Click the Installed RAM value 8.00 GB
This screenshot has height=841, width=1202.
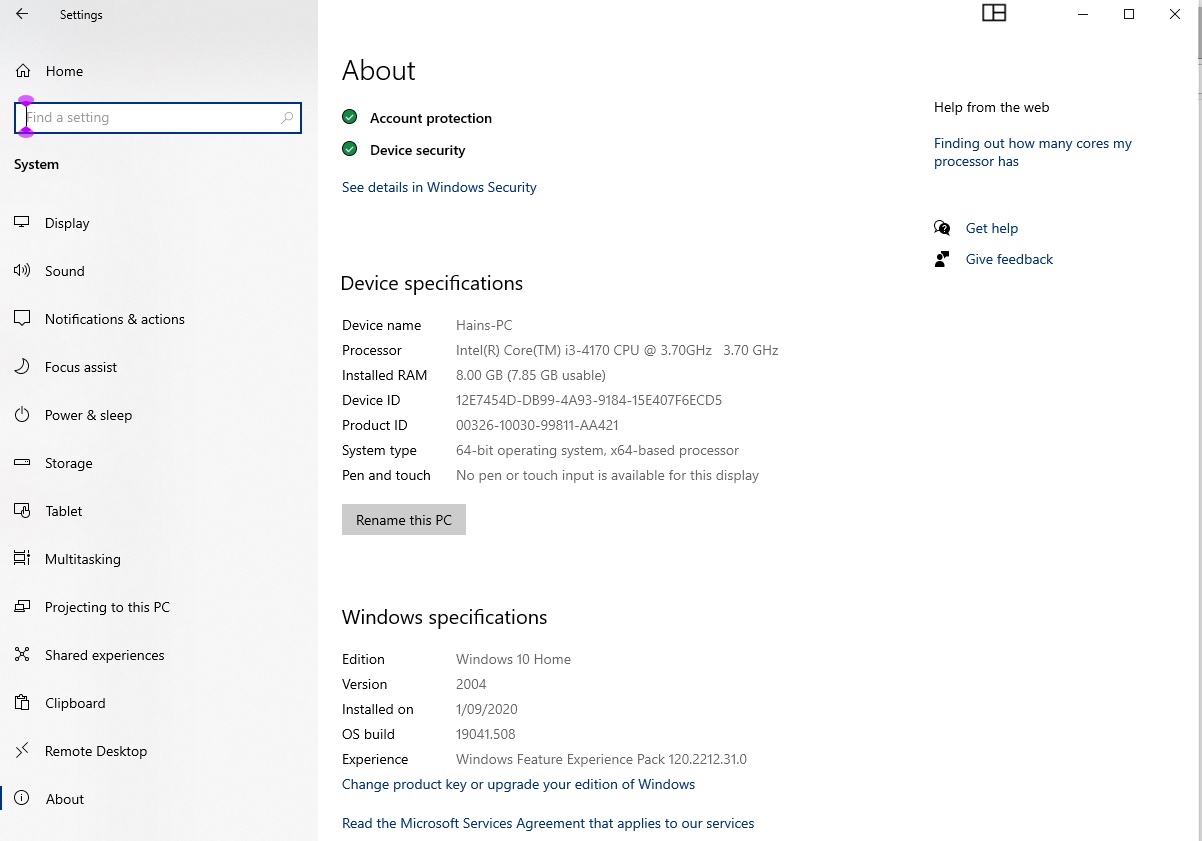pos(531,375)
